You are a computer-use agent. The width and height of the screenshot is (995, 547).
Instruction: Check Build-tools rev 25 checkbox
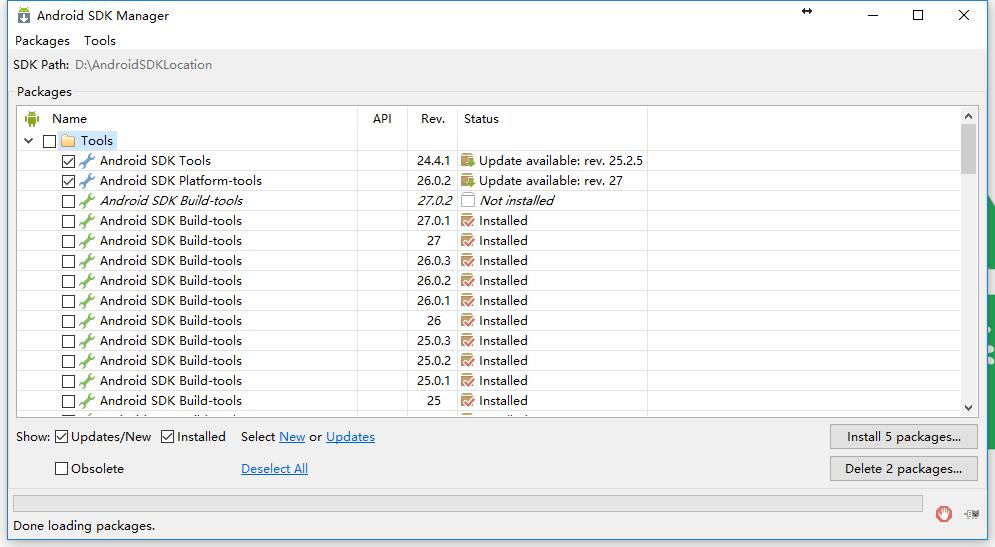tap(69, 401)
